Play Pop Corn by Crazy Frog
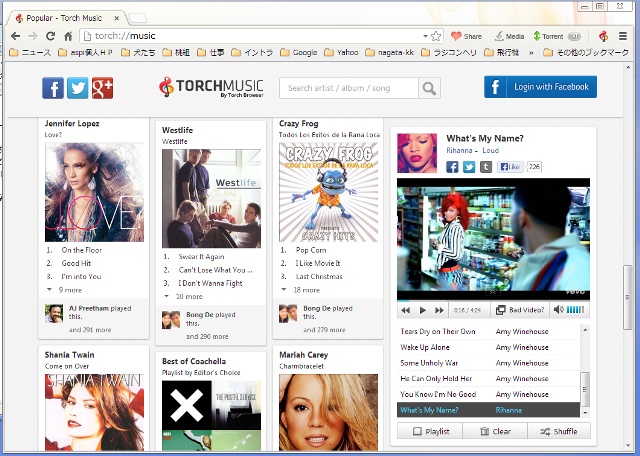 pos(311,250)
